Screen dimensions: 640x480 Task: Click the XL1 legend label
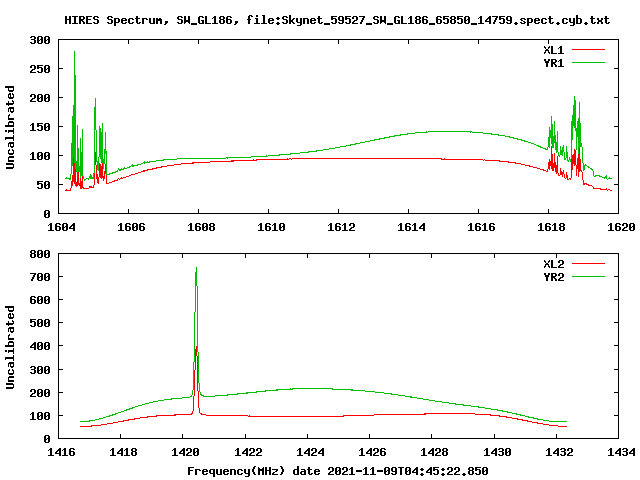point(553,50)
